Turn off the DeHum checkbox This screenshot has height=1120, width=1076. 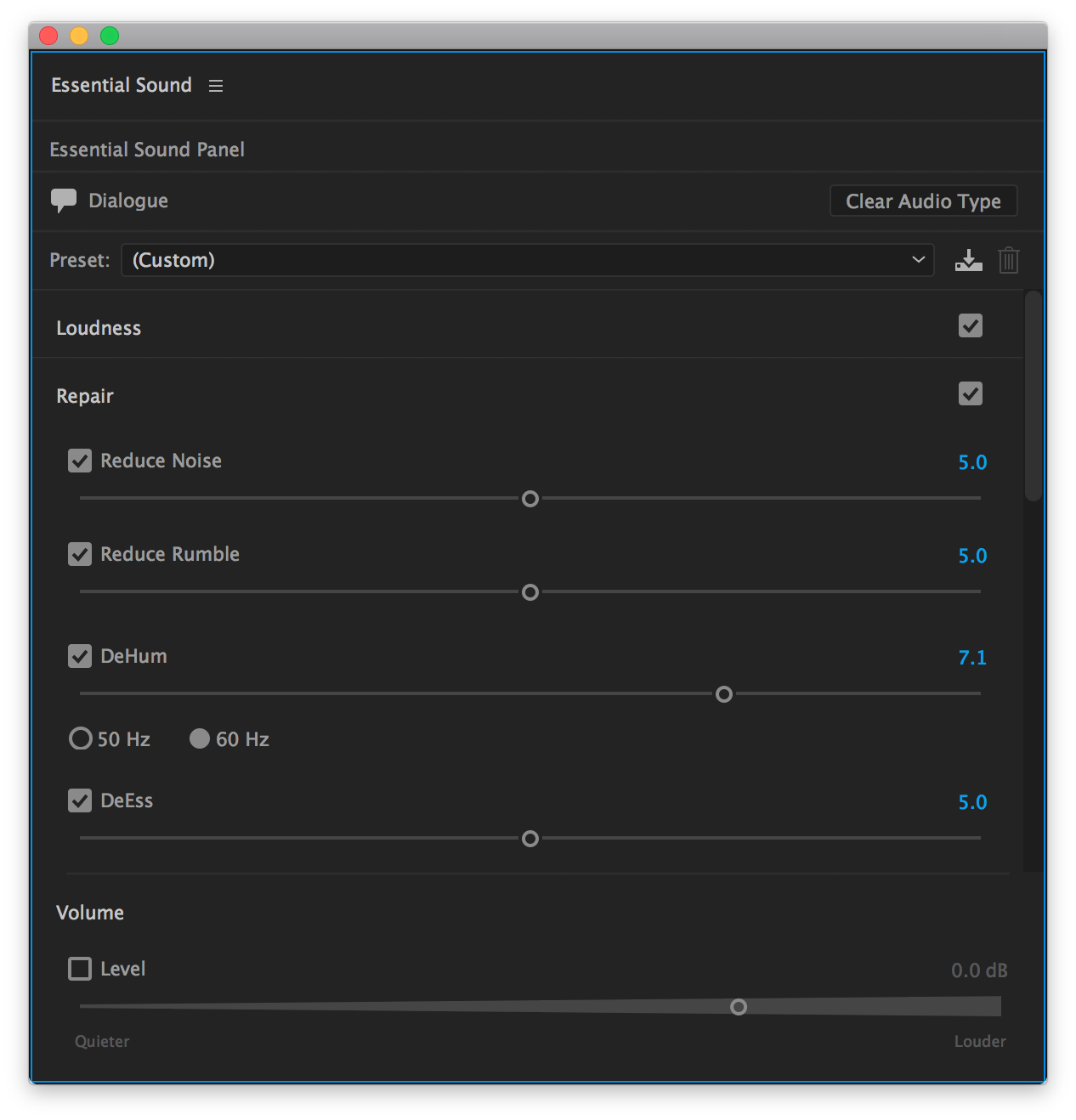click(x=80, y=657)
